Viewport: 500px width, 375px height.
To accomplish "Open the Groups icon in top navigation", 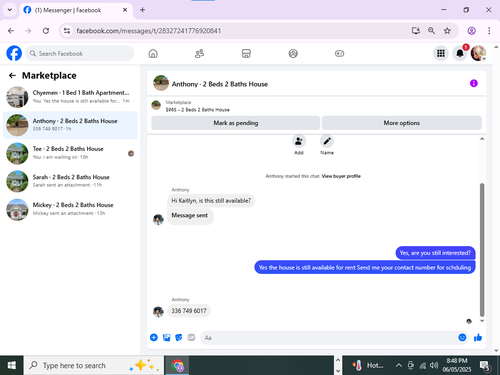I will coord(293,53).
